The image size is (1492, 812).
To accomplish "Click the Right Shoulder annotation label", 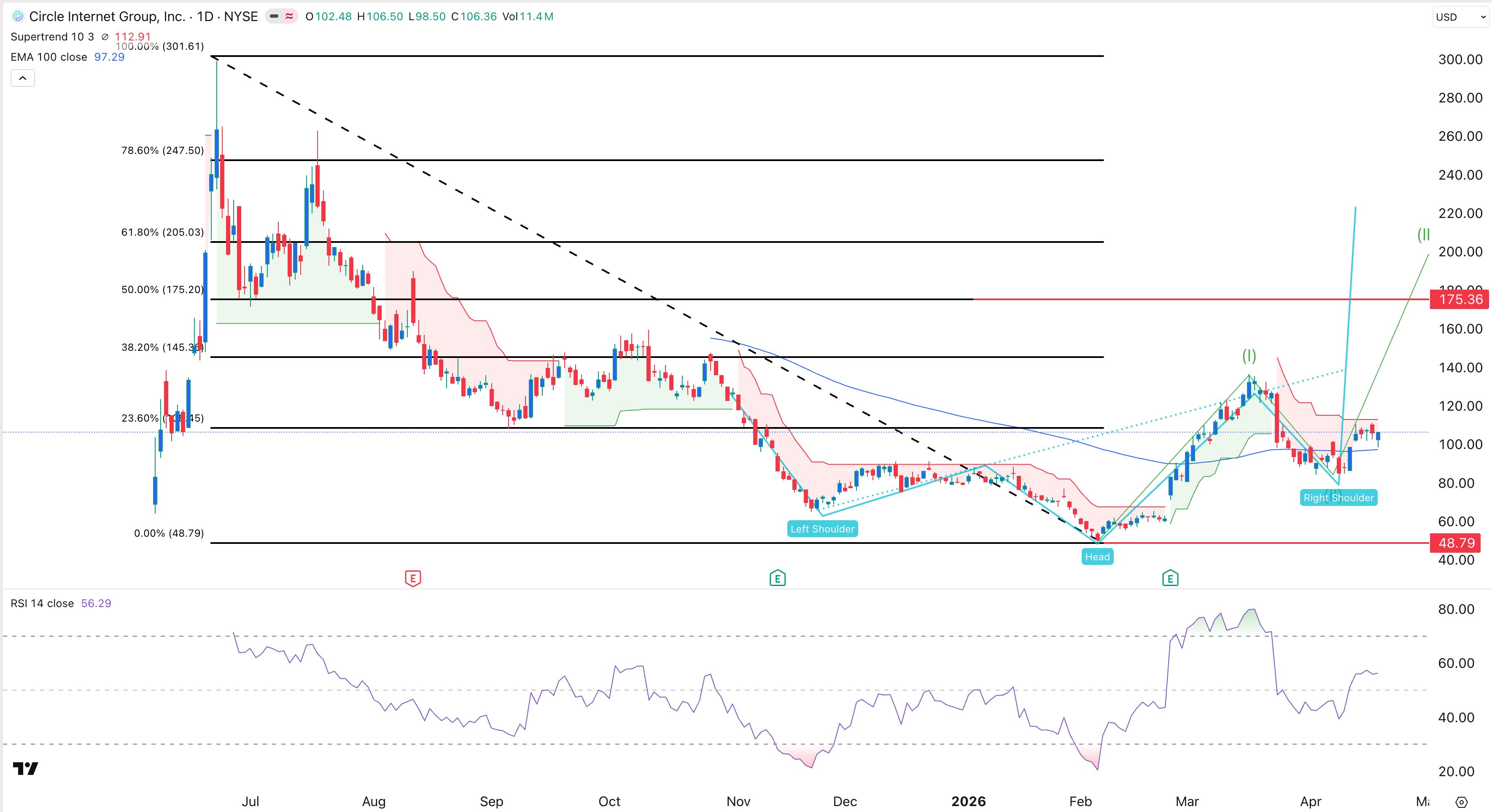I will click(1338, 497).
